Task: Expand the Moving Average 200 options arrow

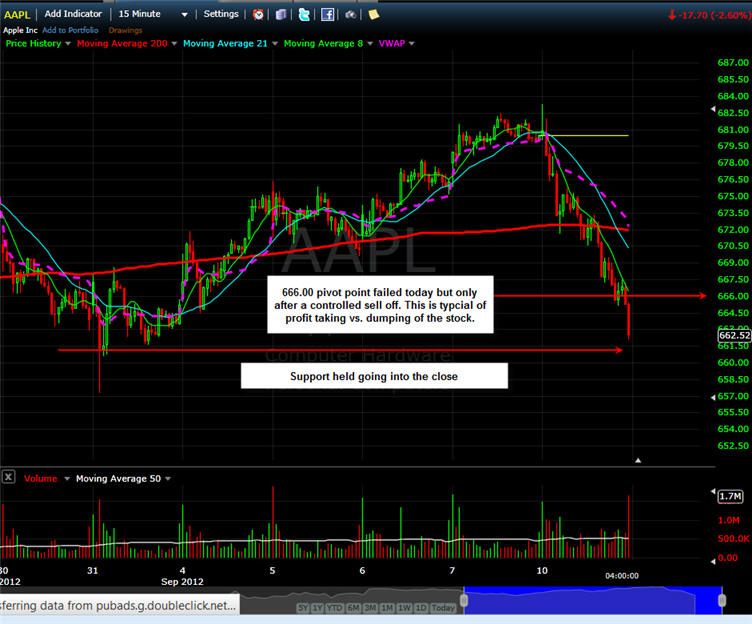Action: tap(174, 44)
